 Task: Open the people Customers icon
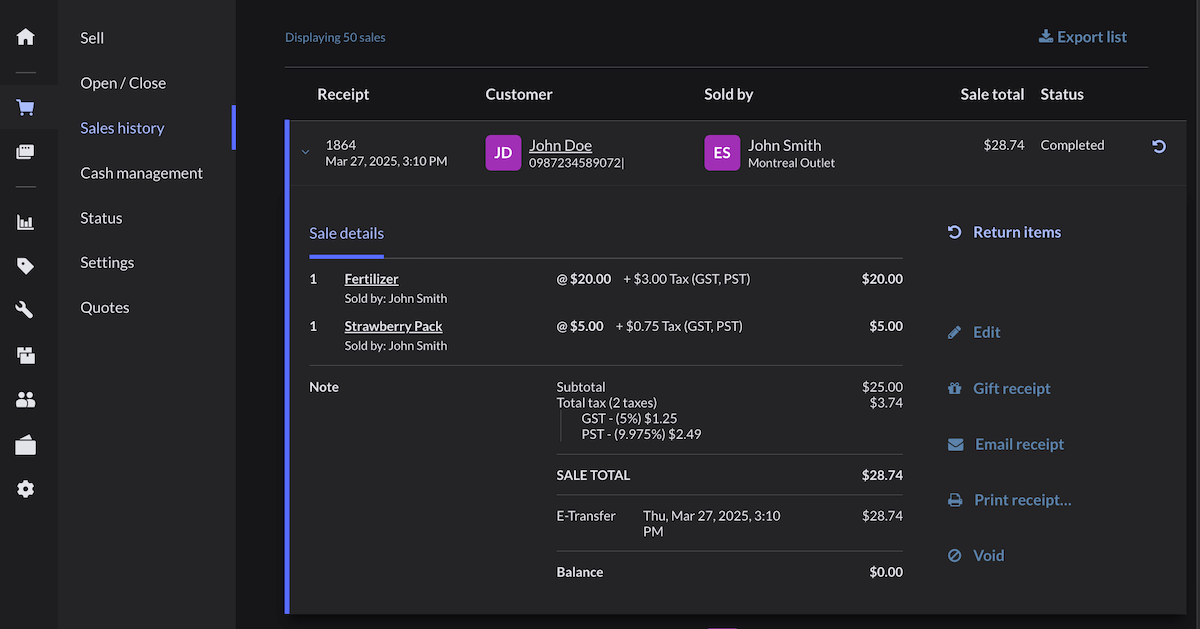pyautogui.click(x=25, y=400)
